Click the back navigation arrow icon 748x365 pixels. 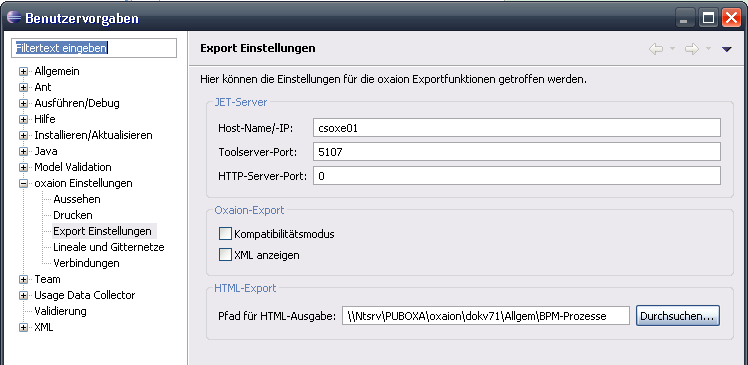656,49
